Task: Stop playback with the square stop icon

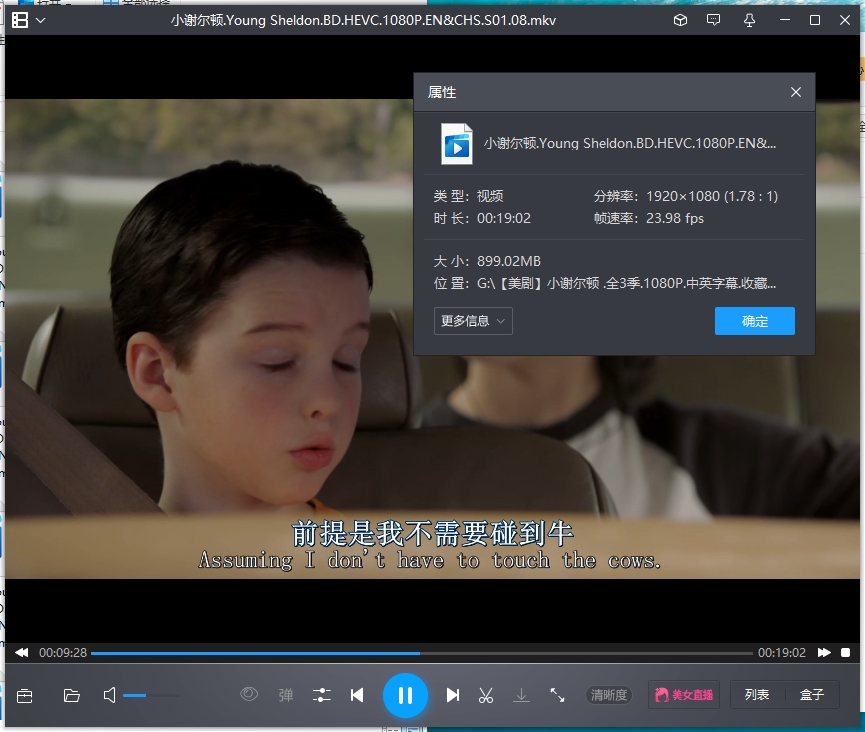Action: coord(845,653)
